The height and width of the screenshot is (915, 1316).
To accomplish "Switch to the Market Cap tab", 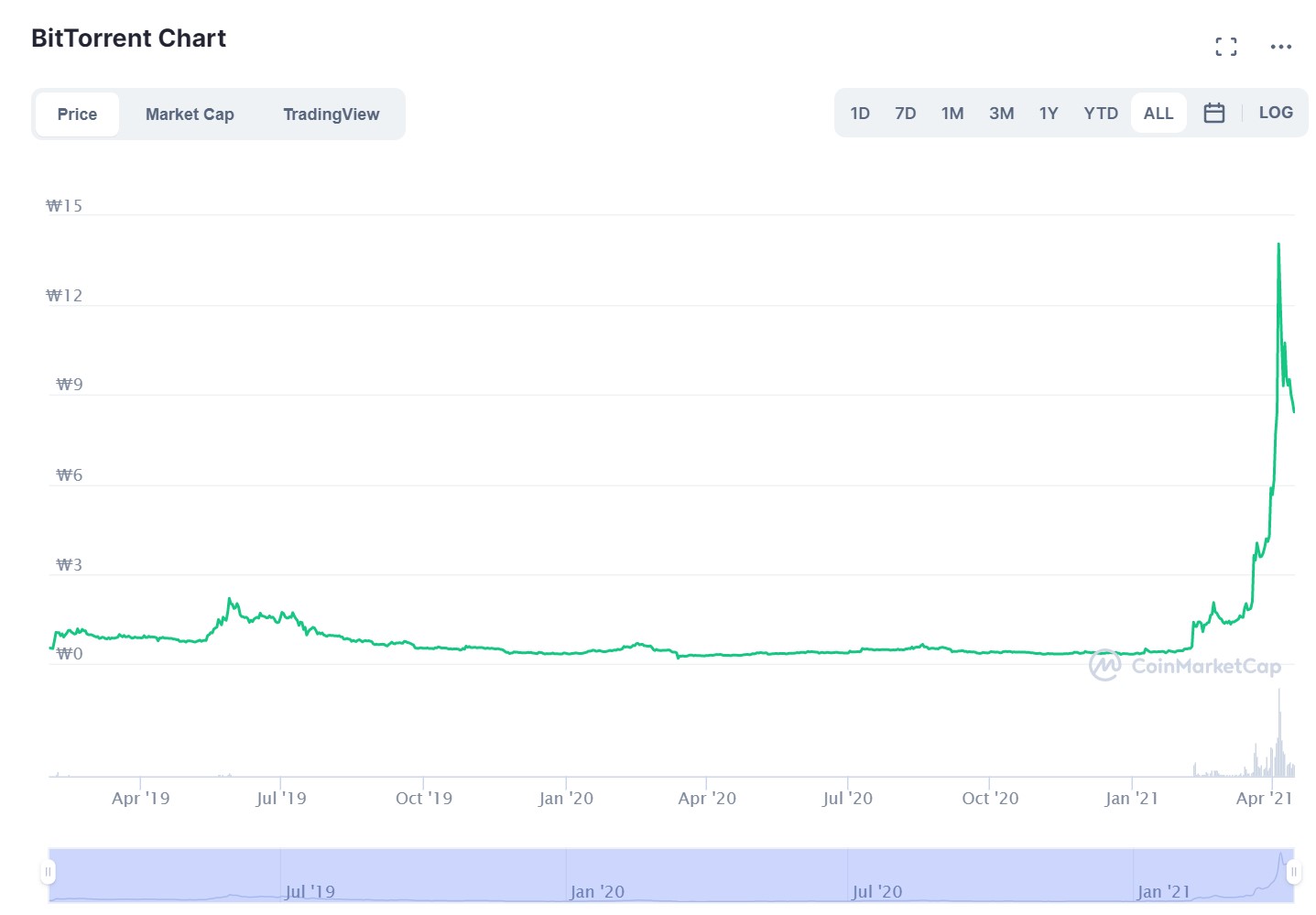I will (x=190, y=114).
